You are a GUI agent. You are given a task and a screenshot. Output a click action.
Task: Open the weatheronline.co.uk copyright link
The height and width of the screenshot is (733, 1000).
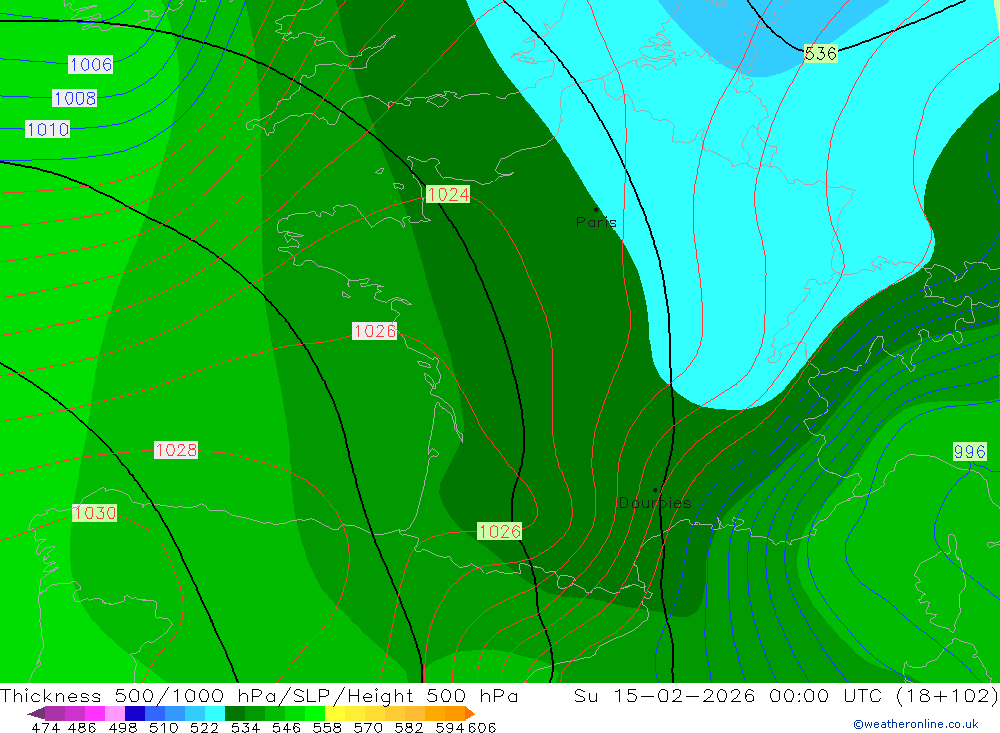[x=916, y=724]
